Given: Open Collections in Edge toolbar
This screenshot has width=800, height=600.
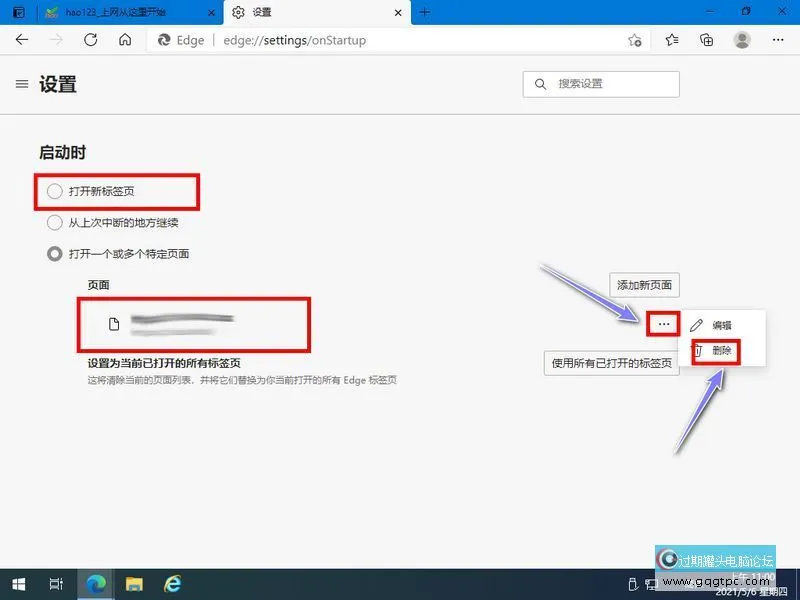Looking at the screenshot, I should 707,40.
